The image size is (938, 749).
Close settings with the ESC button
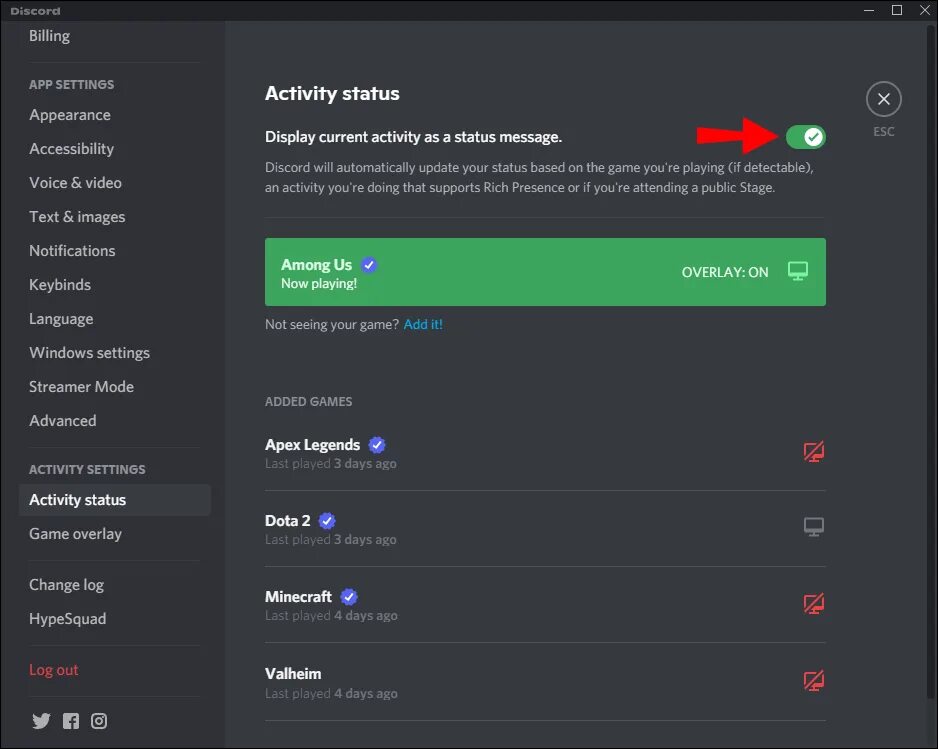[883, 100]
